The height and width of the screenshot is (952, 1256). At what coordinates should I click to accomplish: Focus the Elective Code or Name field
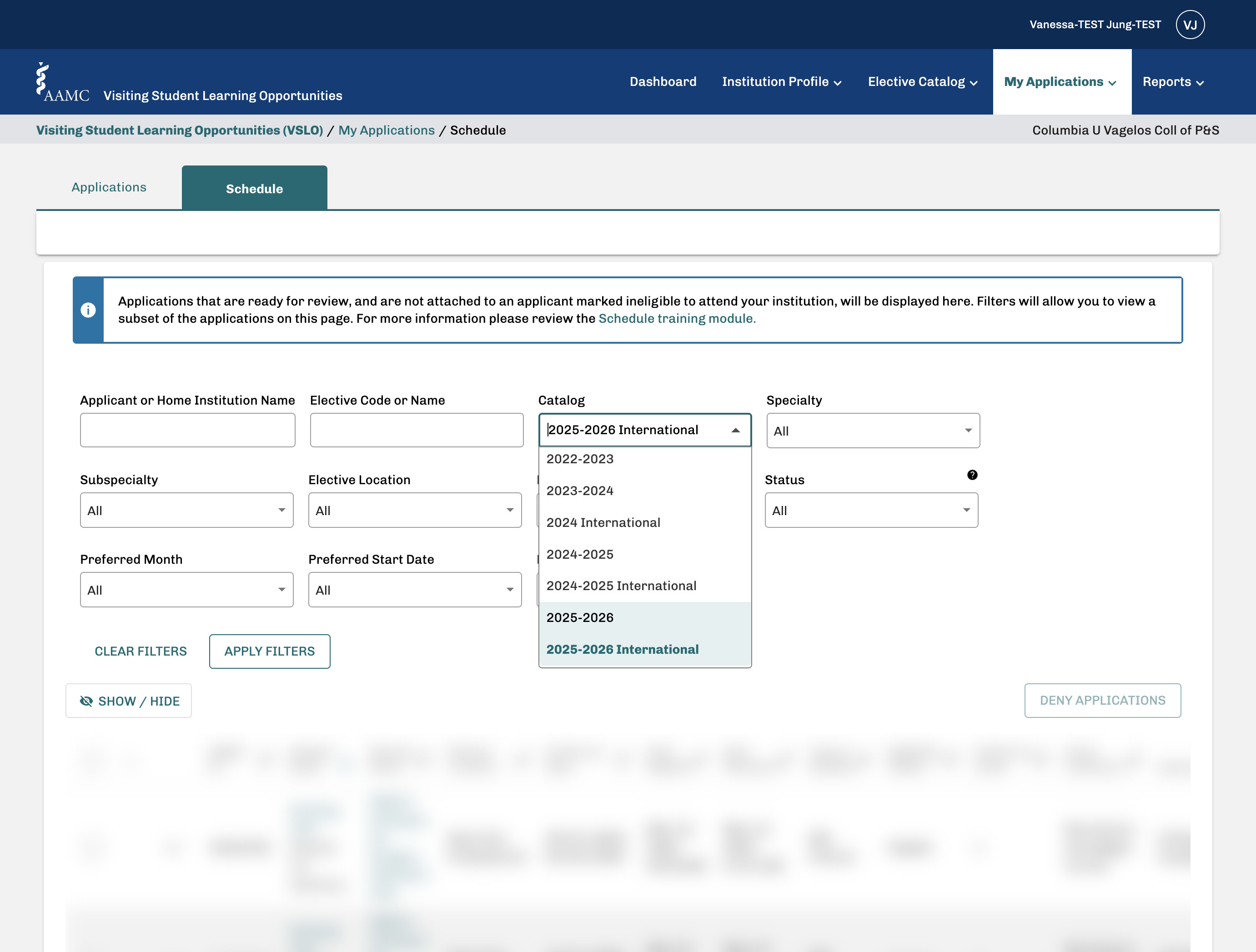(x=416, y=430)
